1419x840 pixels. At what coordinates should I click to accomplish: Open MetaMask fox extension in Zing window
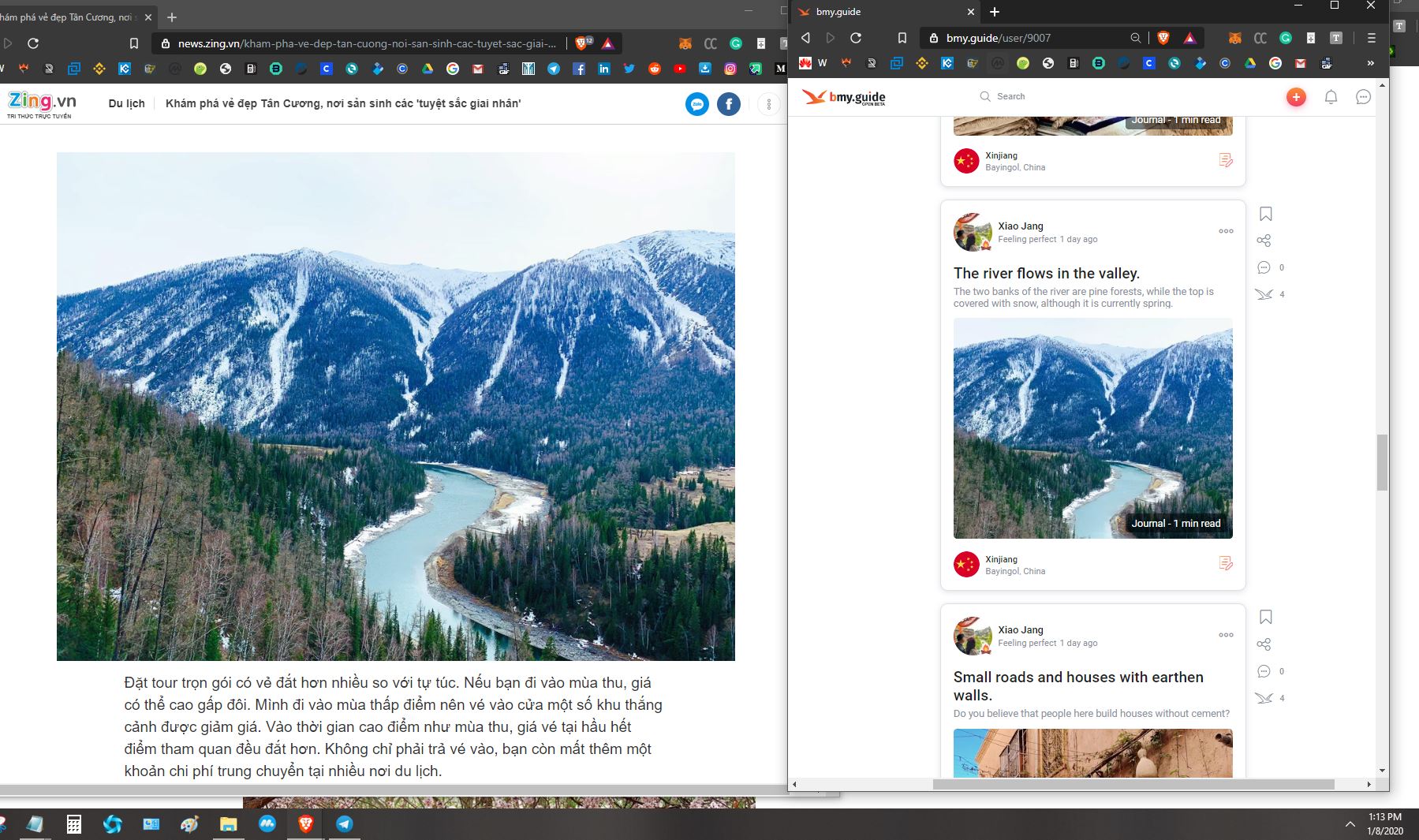tap(685, 43)
